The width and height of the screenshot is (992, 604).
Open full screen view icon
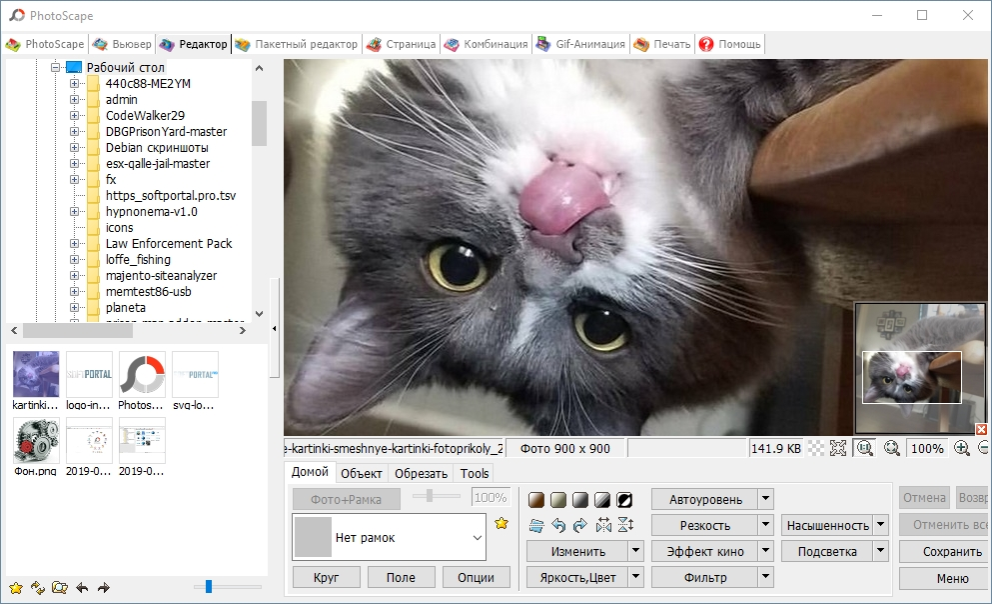(838, 449)
